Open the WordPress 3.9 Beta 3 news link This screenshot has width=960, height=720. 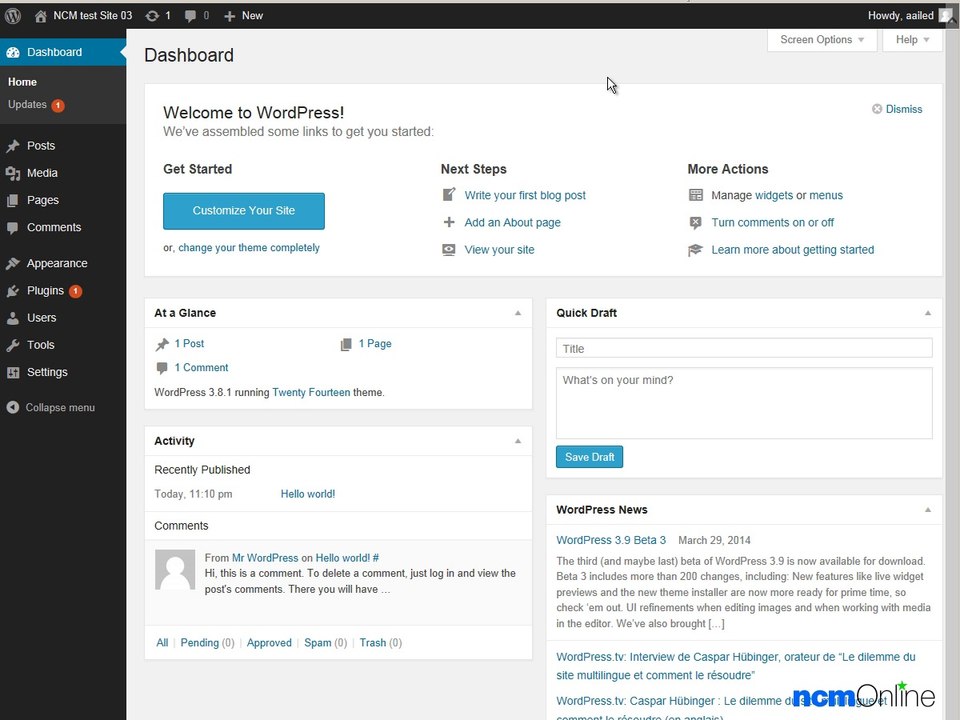(x=610, y=540)
